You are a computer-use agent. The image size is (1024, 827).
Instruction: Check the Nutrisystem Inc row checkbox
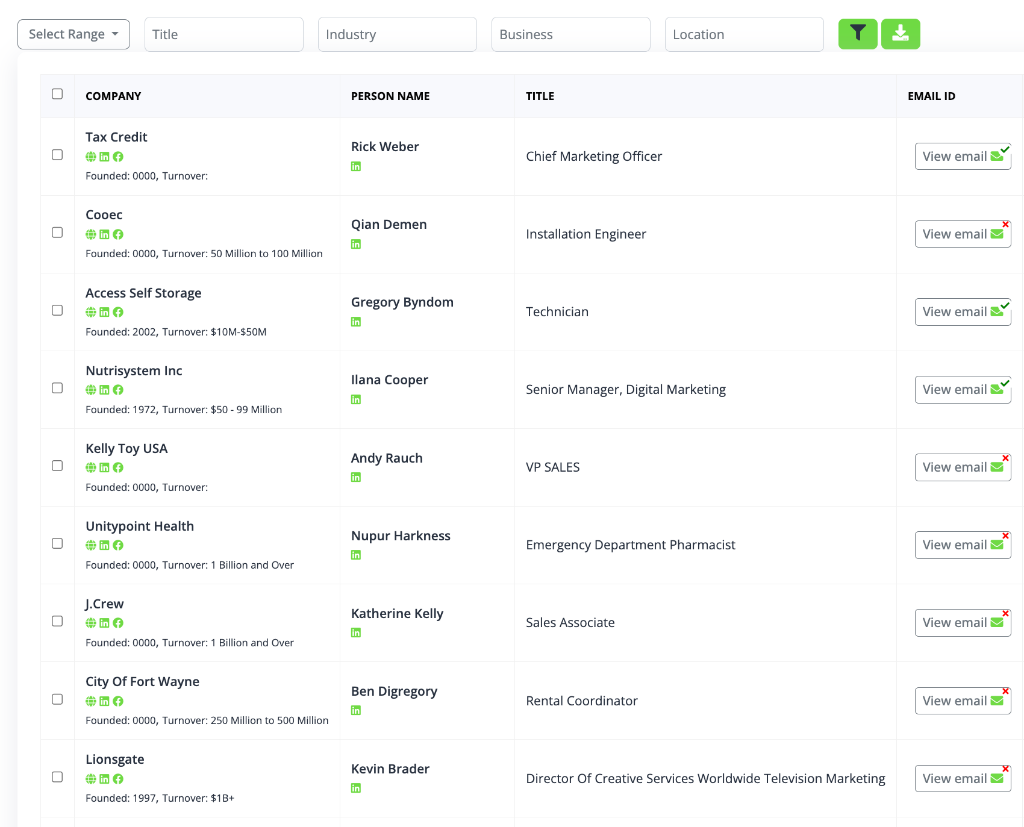(57, 388)
